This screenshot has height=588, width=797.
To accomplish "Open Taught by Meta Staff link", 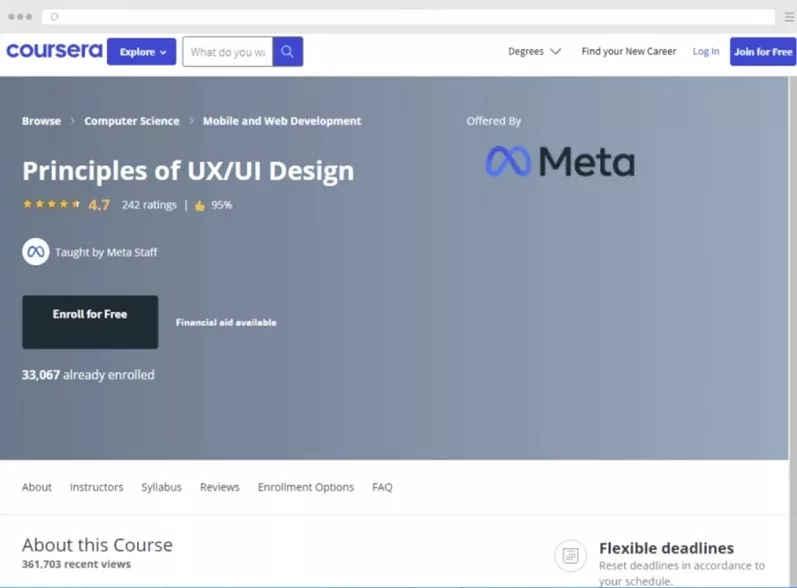I will [x=106, y=252].
